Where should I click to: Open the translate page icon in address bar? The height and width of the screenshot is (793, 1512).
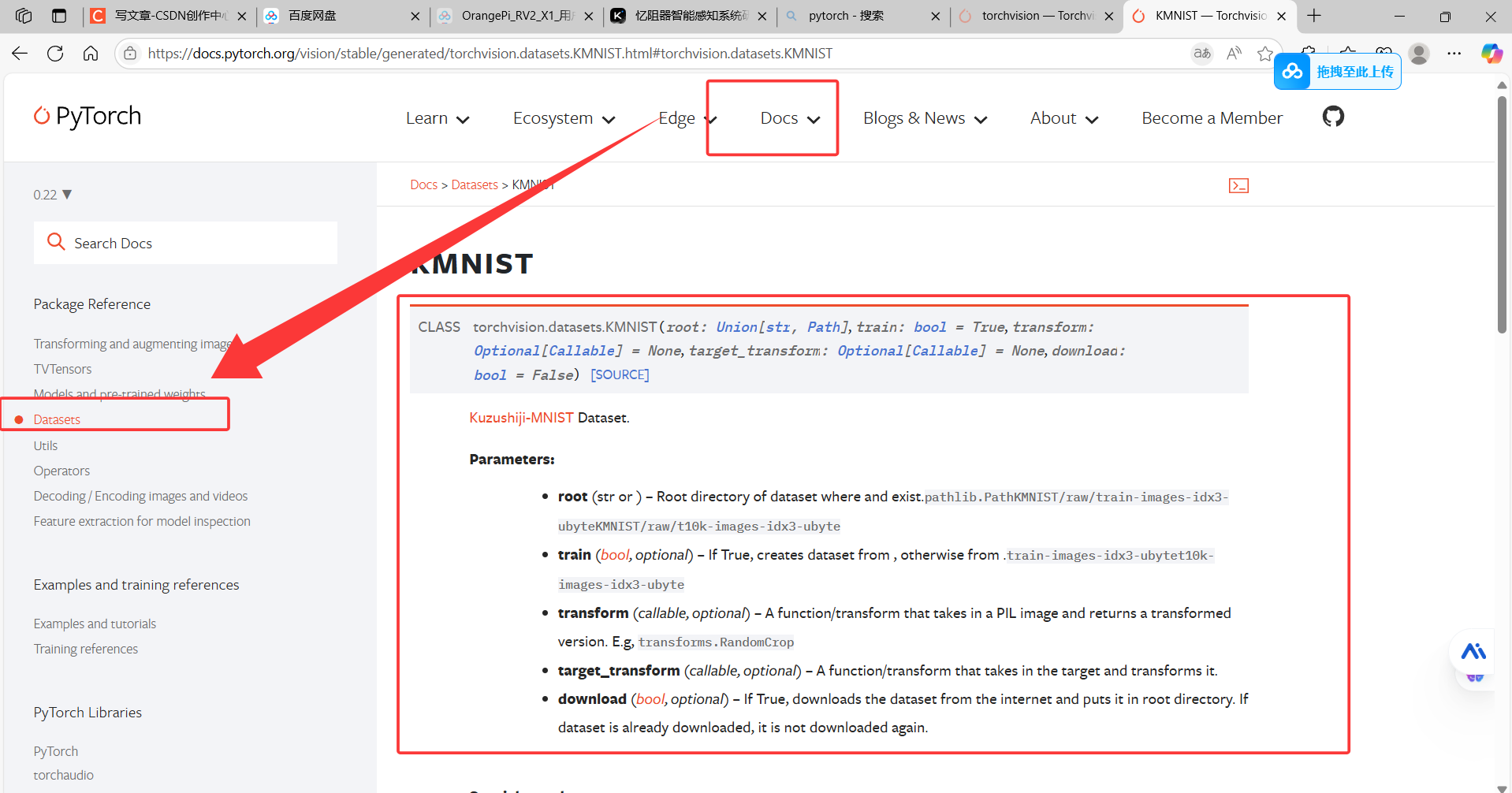point(1201,54)
